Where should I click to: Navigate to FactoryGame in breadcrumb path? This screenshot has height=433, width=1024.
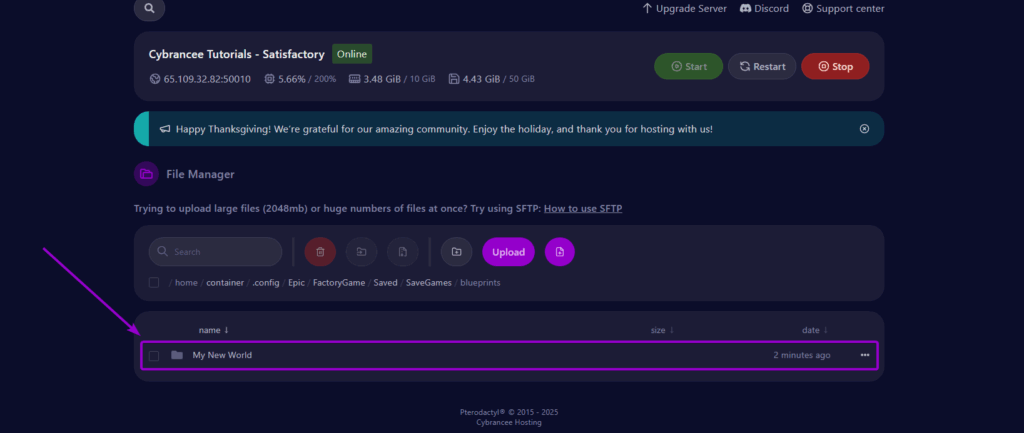pos(339,283)
